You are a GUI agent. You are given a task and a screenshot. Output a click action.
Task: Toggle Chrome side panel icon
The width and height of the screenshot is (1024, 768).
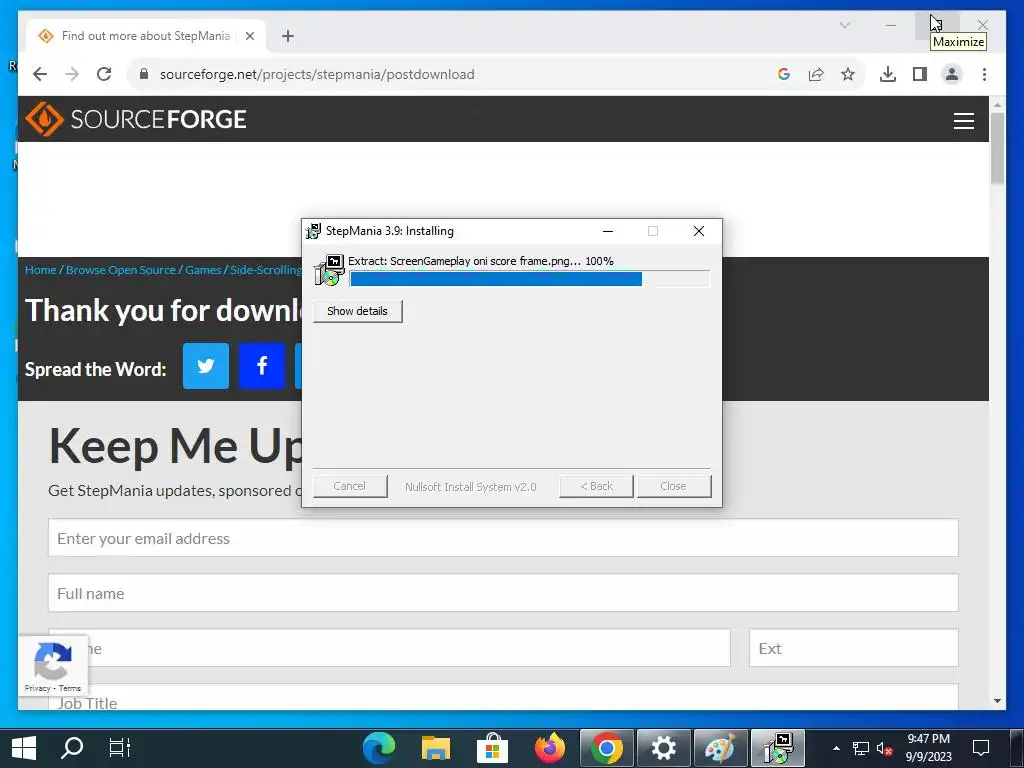(x=920, y=74)
